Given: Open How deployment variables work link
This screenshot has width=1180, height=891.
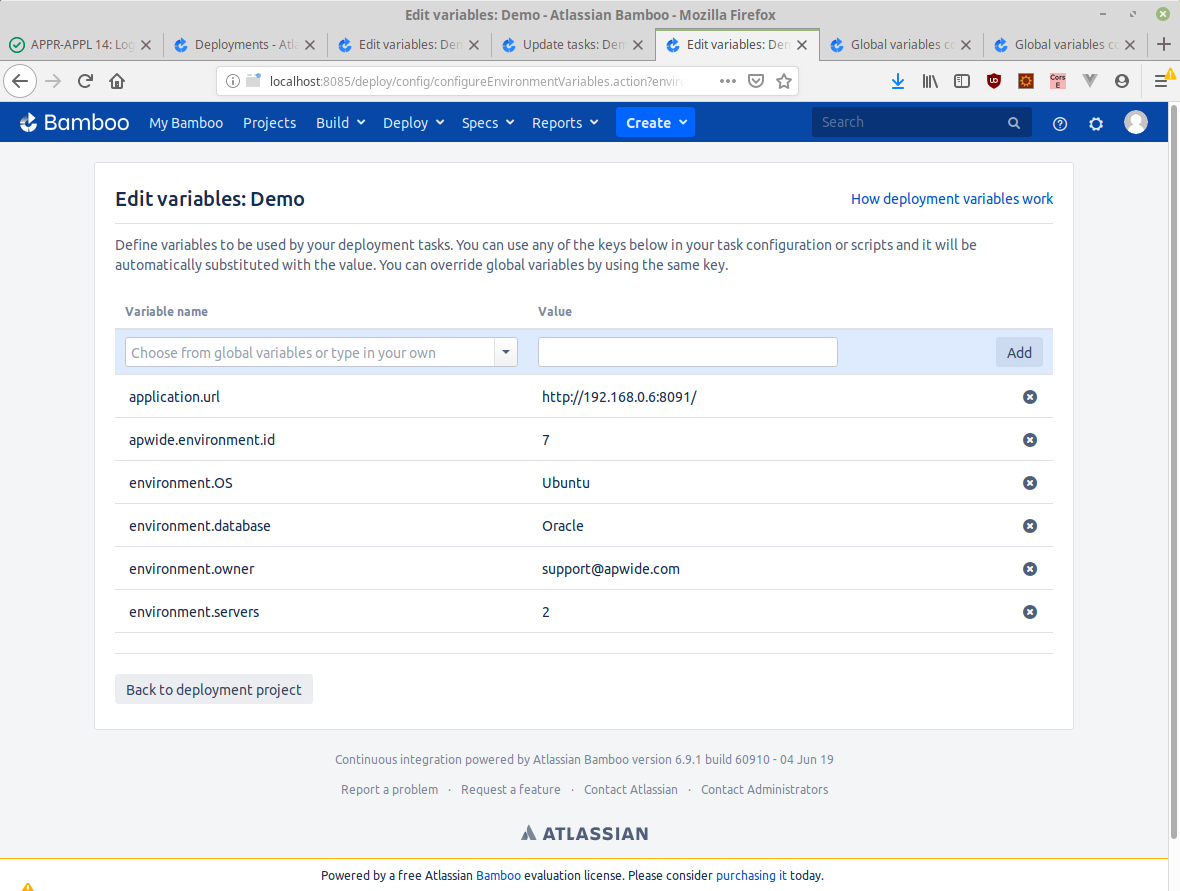Looking at the screenshot, I should [951, 199].
